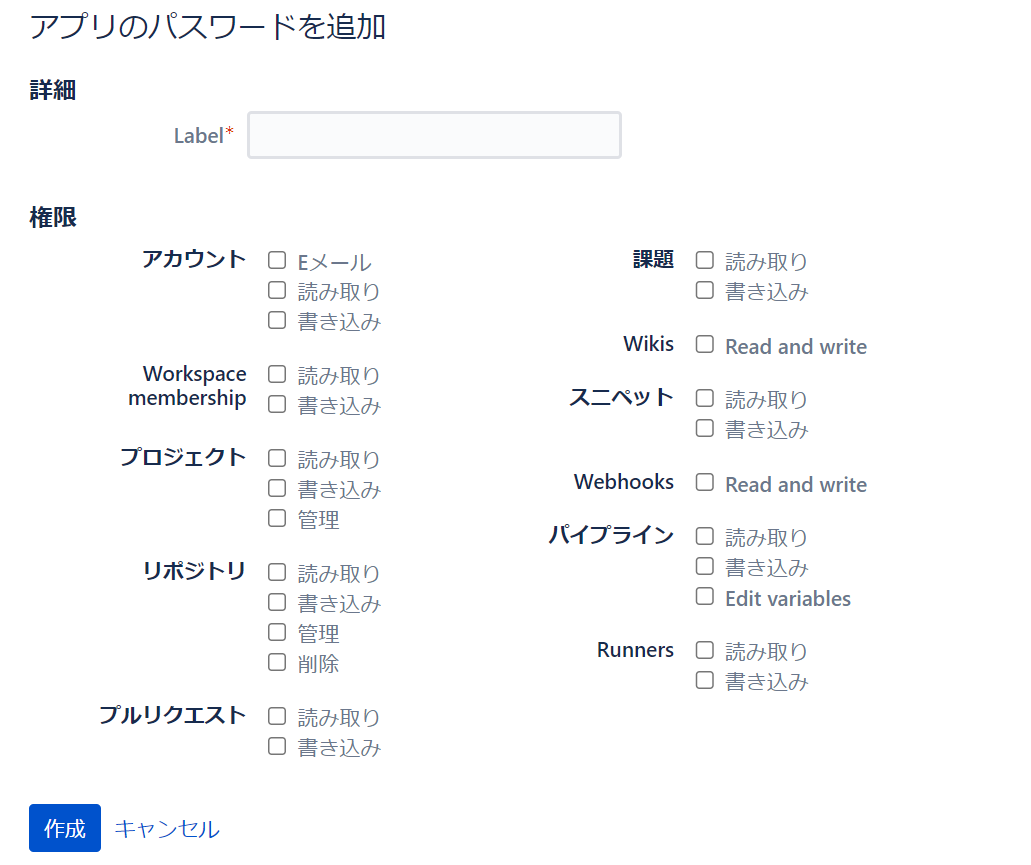Image resolution: width=1031 pixels, height=865 pixels.
Task: Check 課題 読み取り permission
Action: 705,261
